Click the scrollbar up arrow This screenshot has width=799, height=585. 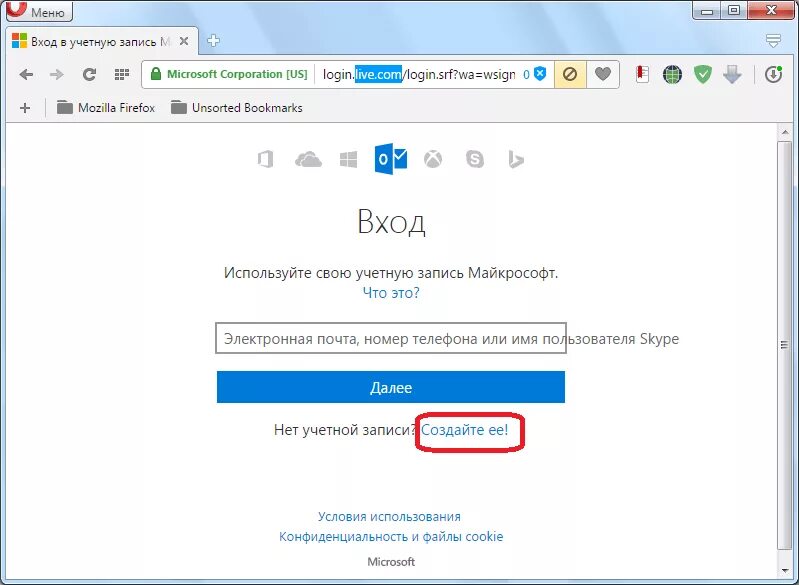point(785,132)
